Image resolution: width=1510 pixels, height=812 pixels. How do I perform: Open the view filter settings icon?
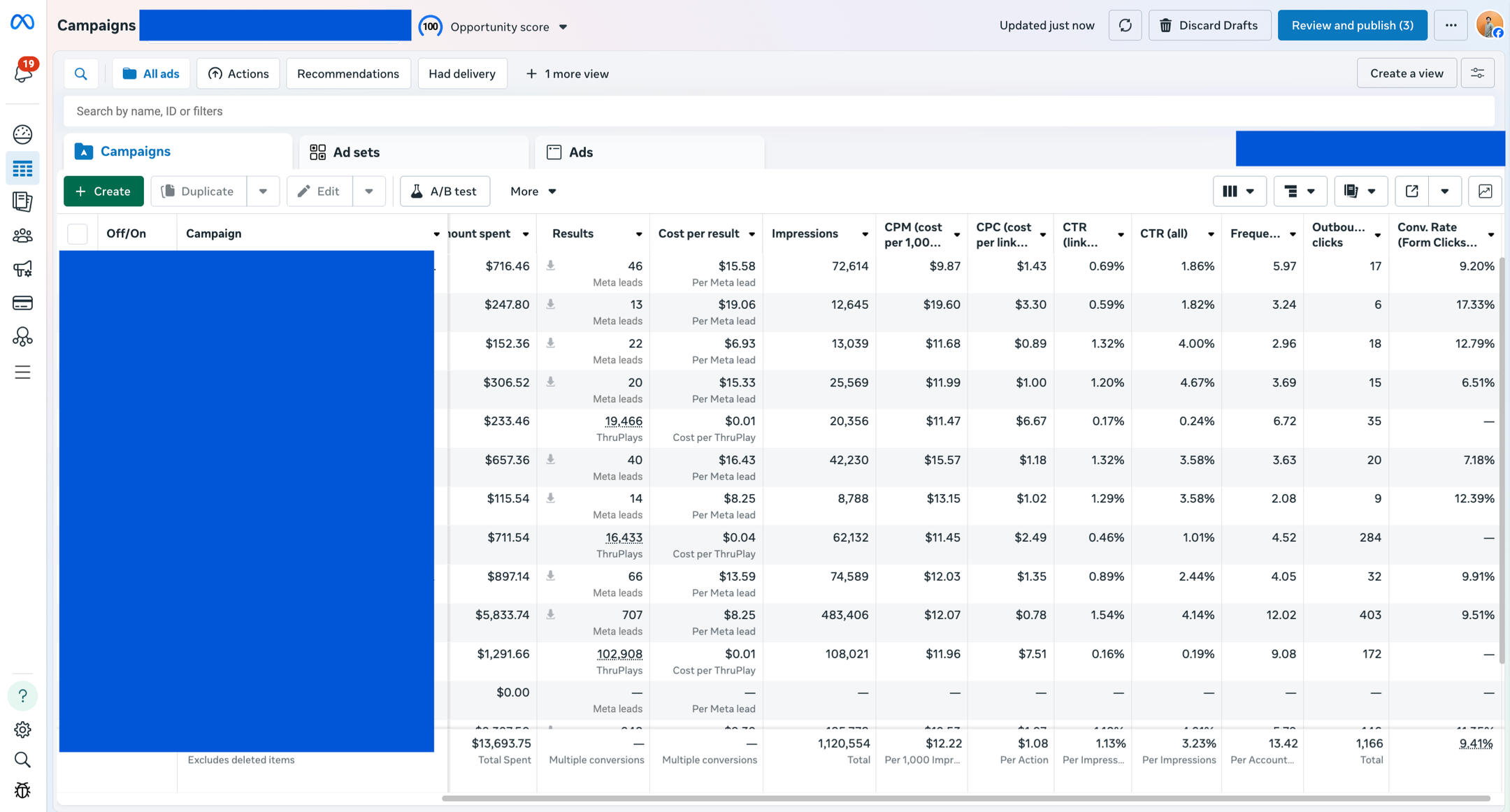coord(1477,73)
